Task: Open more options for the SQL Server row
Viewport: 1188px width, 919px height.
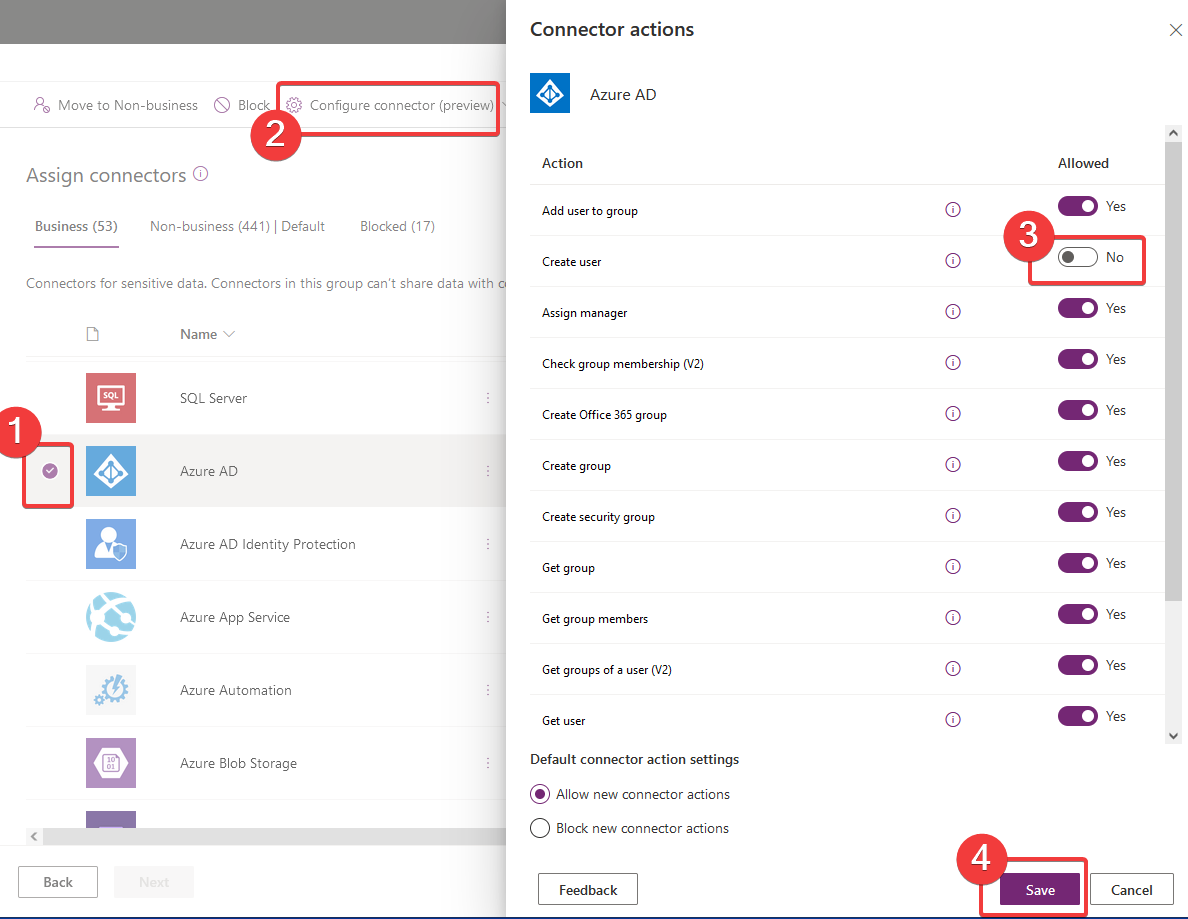Action: pos(488,397)
